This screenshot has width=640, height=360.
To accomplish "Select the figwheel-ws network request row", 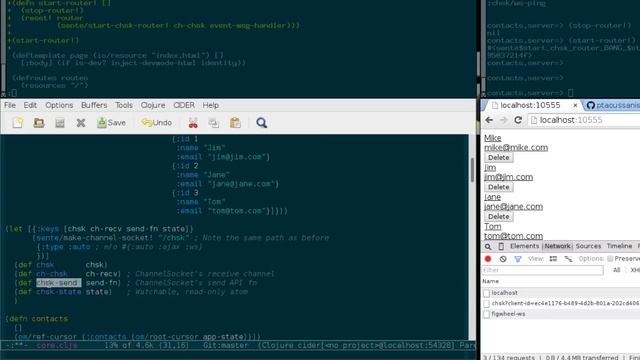I will click(x=561, y=314).
